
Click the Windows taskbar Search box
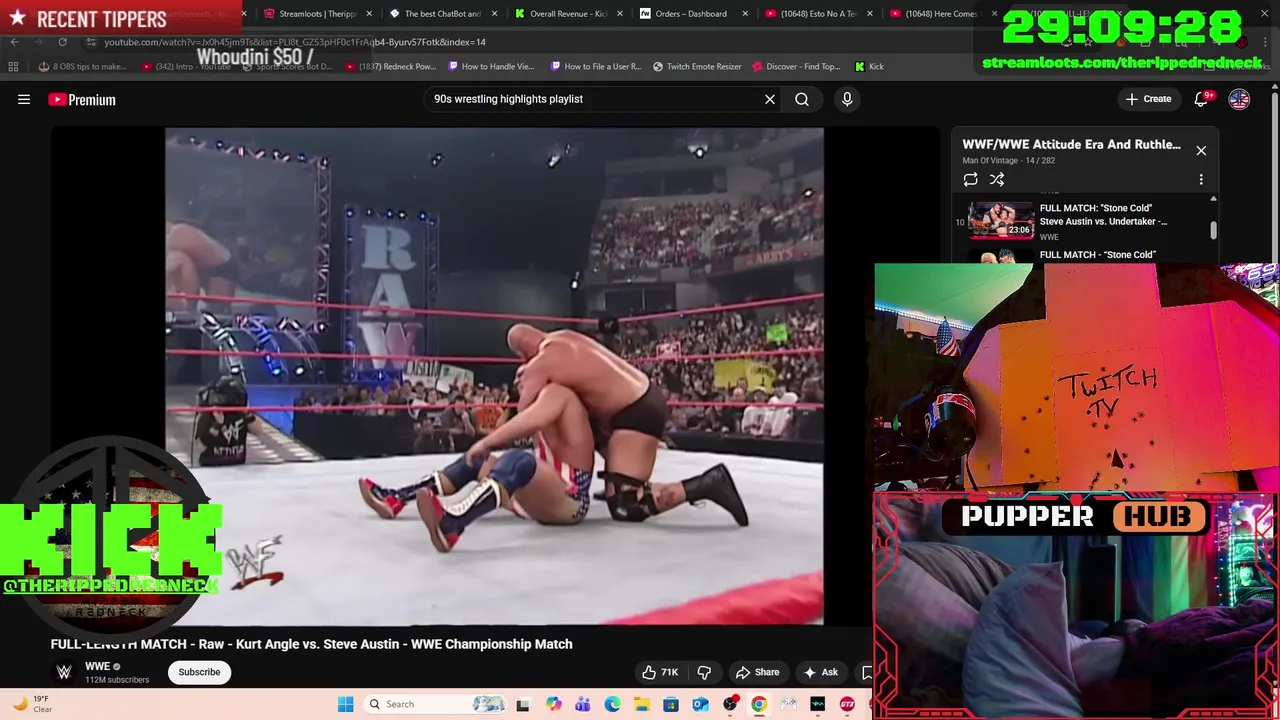click(435, 704)
